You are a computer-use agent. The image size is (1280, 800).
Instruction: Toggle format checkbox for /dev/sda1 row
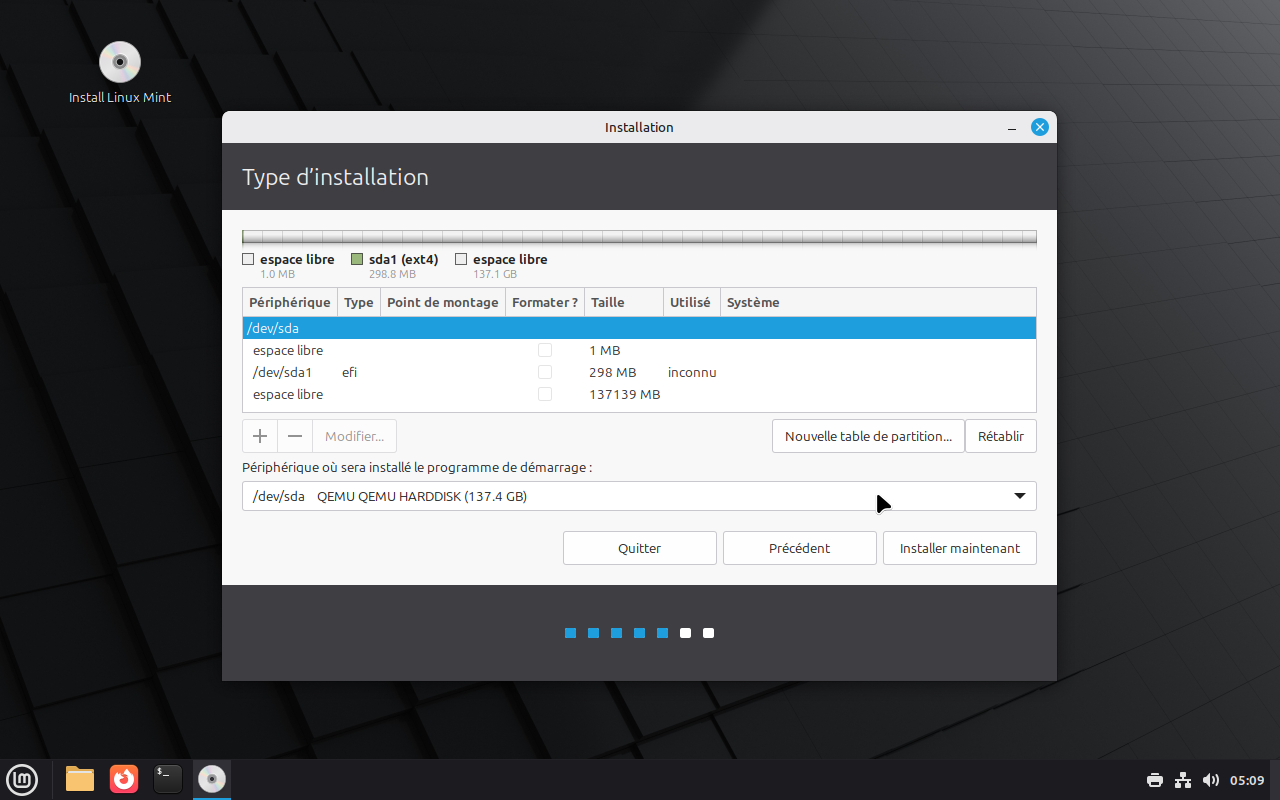point(545,372)
